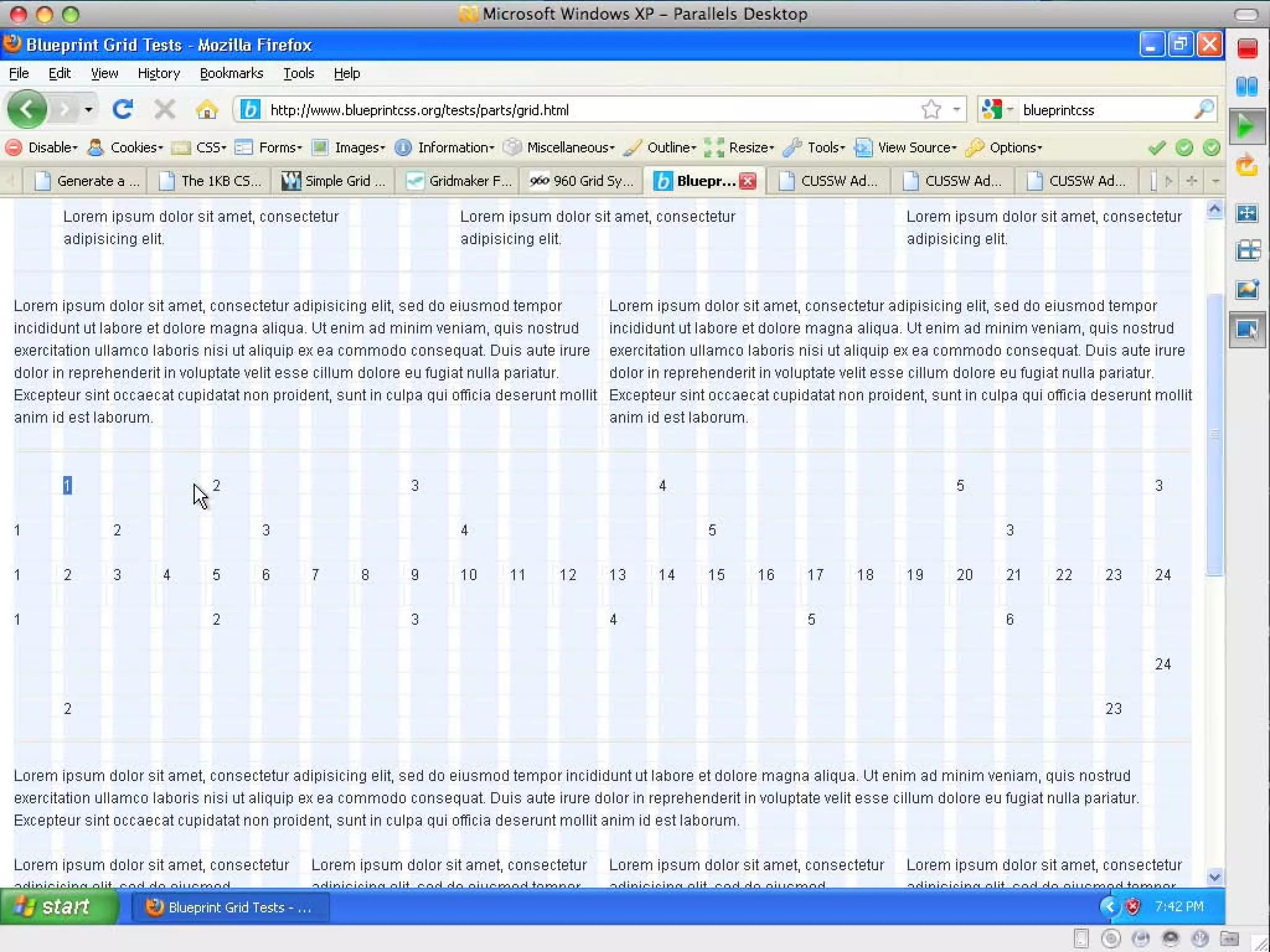Click the stop loading X icon
The image size is (1270, 952).
point(164,110)
